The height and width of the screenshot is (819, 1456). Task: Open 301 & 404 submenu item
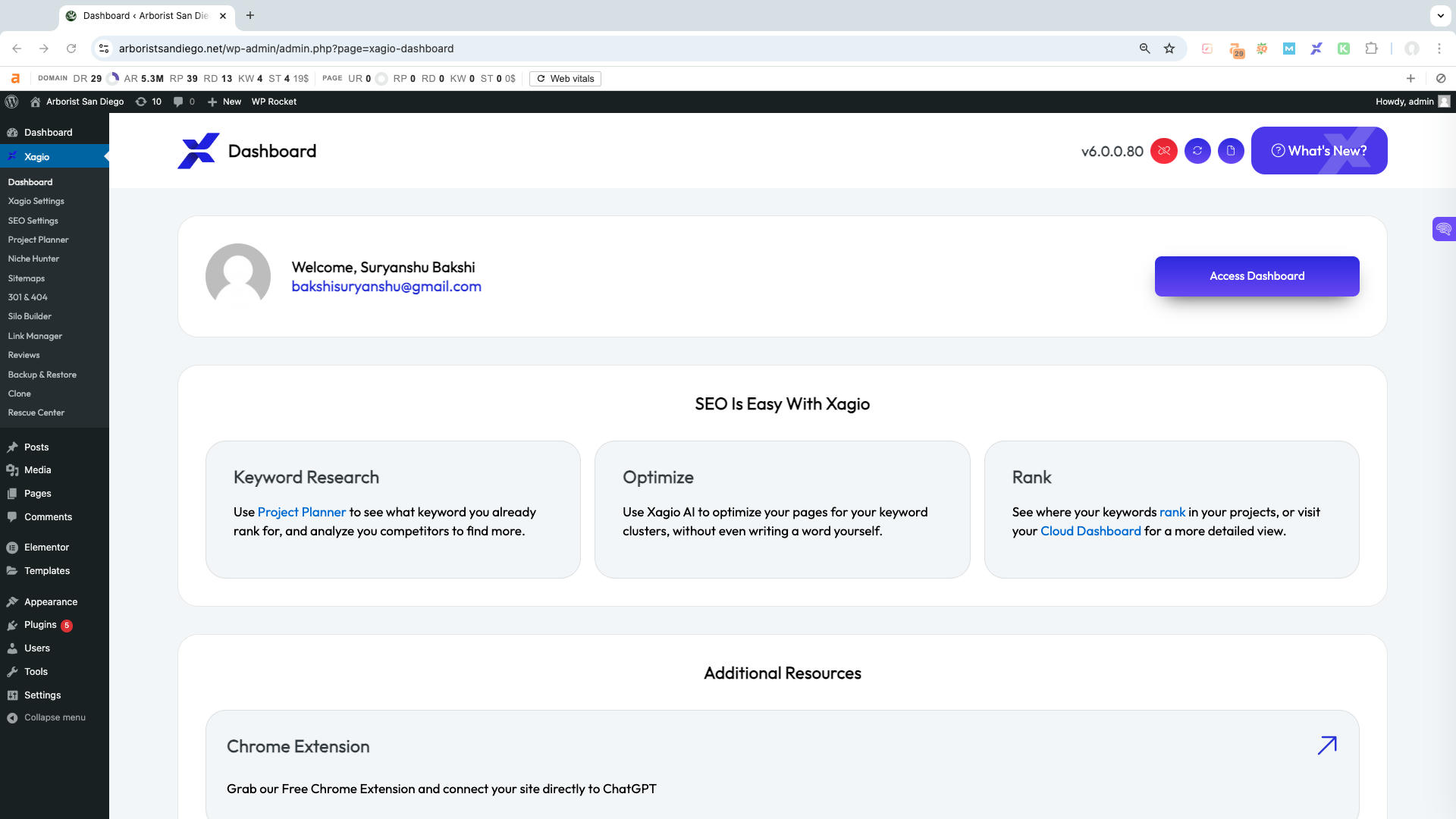28,297
